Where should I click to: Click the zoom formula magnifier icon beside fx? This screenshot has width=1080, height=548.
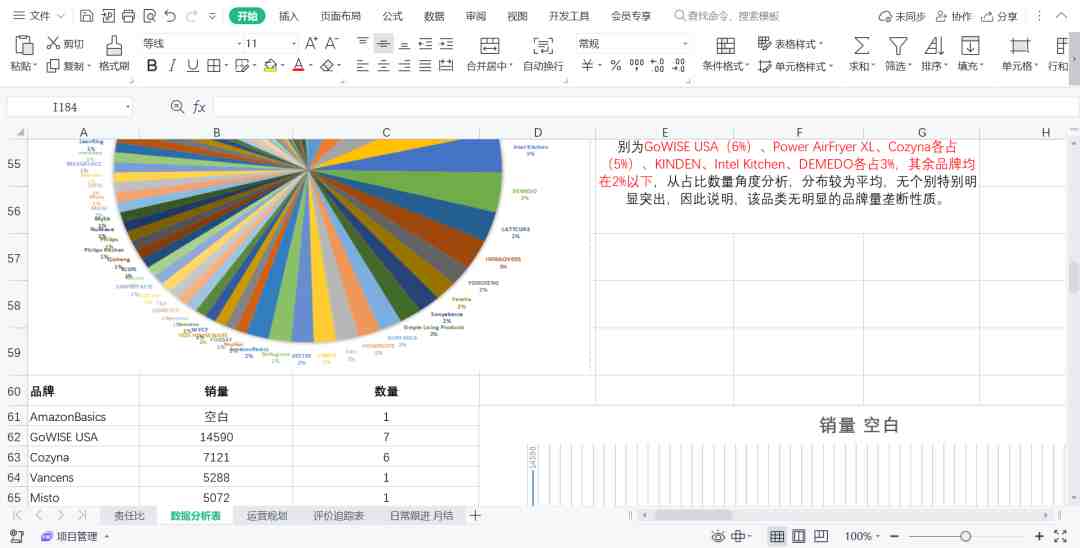click(177, 107)
